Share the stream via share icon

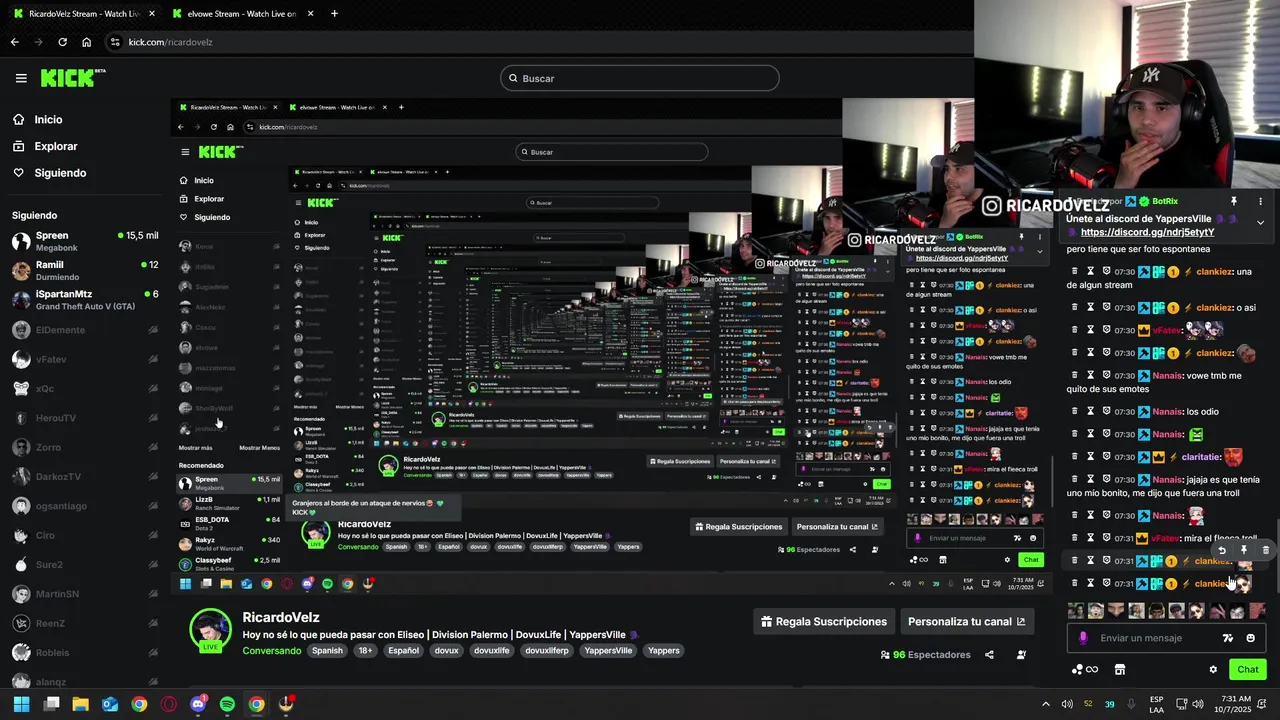coord(989,655)
